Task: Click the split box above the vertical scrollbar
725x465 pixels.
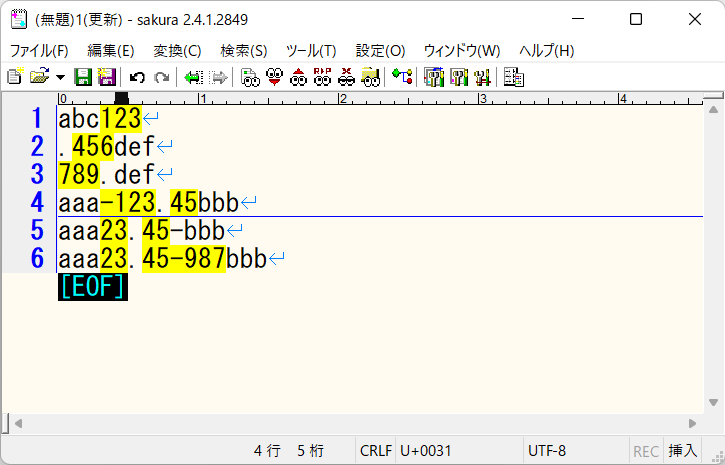Action: coord(713,96)
